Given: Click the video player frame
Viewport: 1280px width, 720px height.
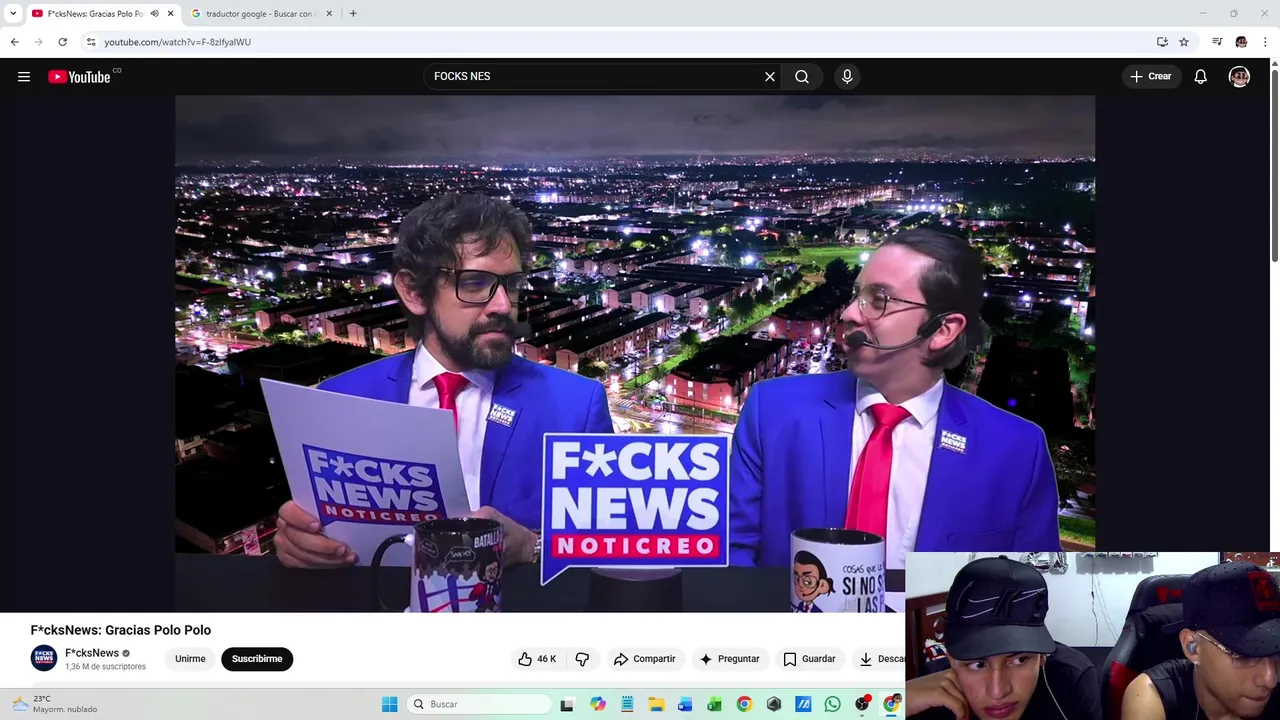Looking at the screenshot, I should pos(635,353).
